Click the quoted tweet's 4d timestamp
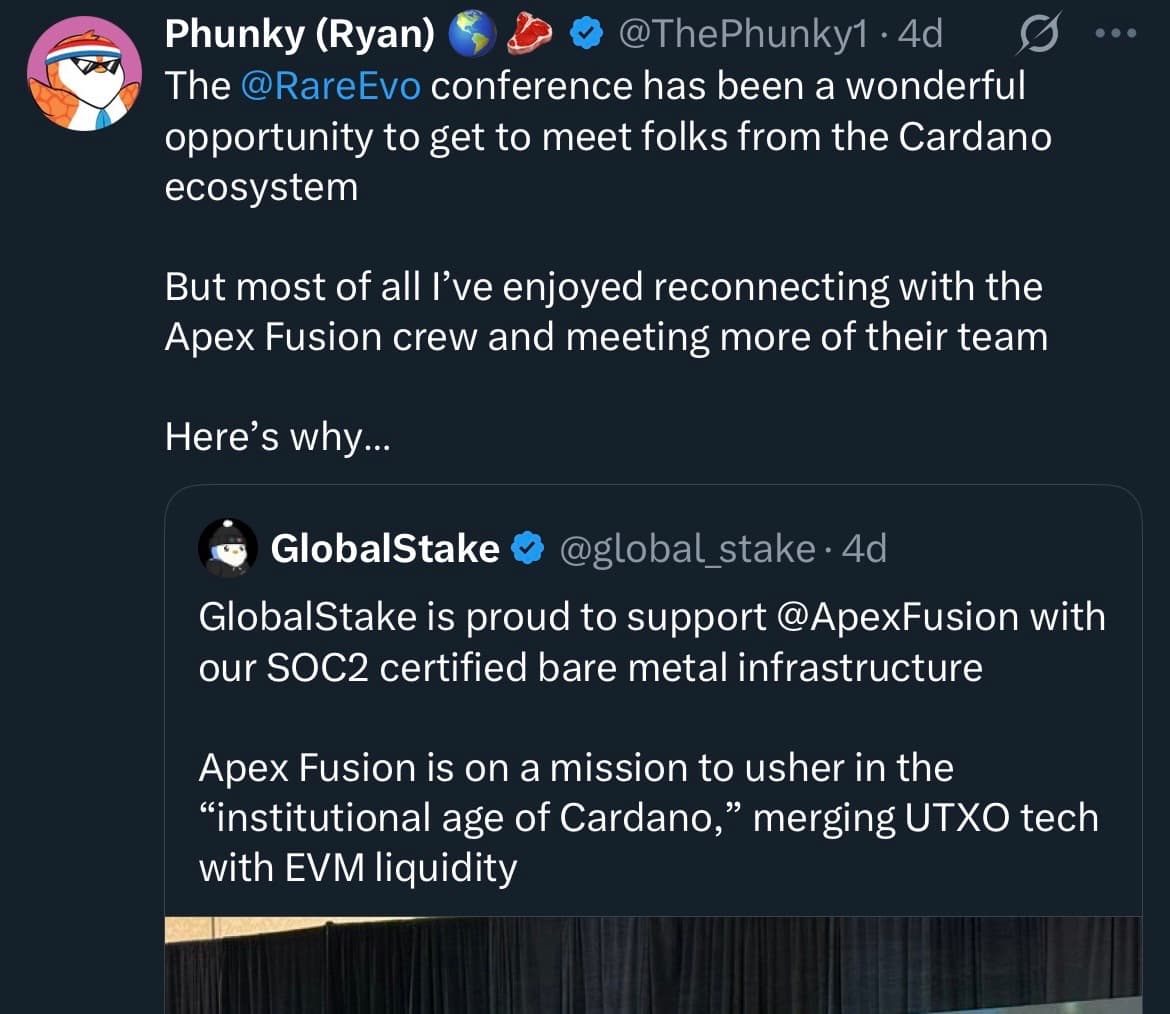 [x=865, y=548]
